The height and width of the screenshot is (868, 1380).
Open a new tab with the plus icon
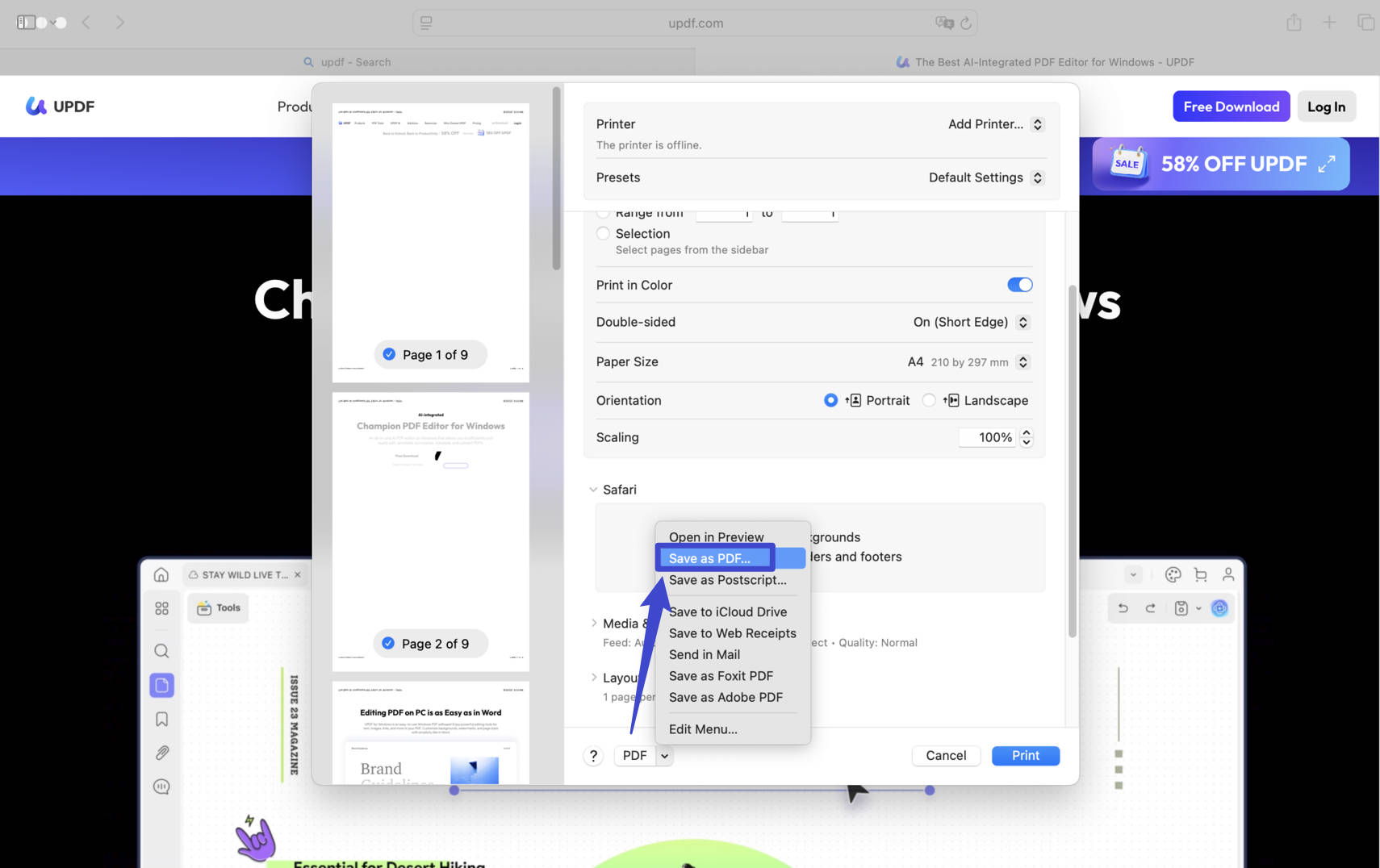(x=1329, y=22)
